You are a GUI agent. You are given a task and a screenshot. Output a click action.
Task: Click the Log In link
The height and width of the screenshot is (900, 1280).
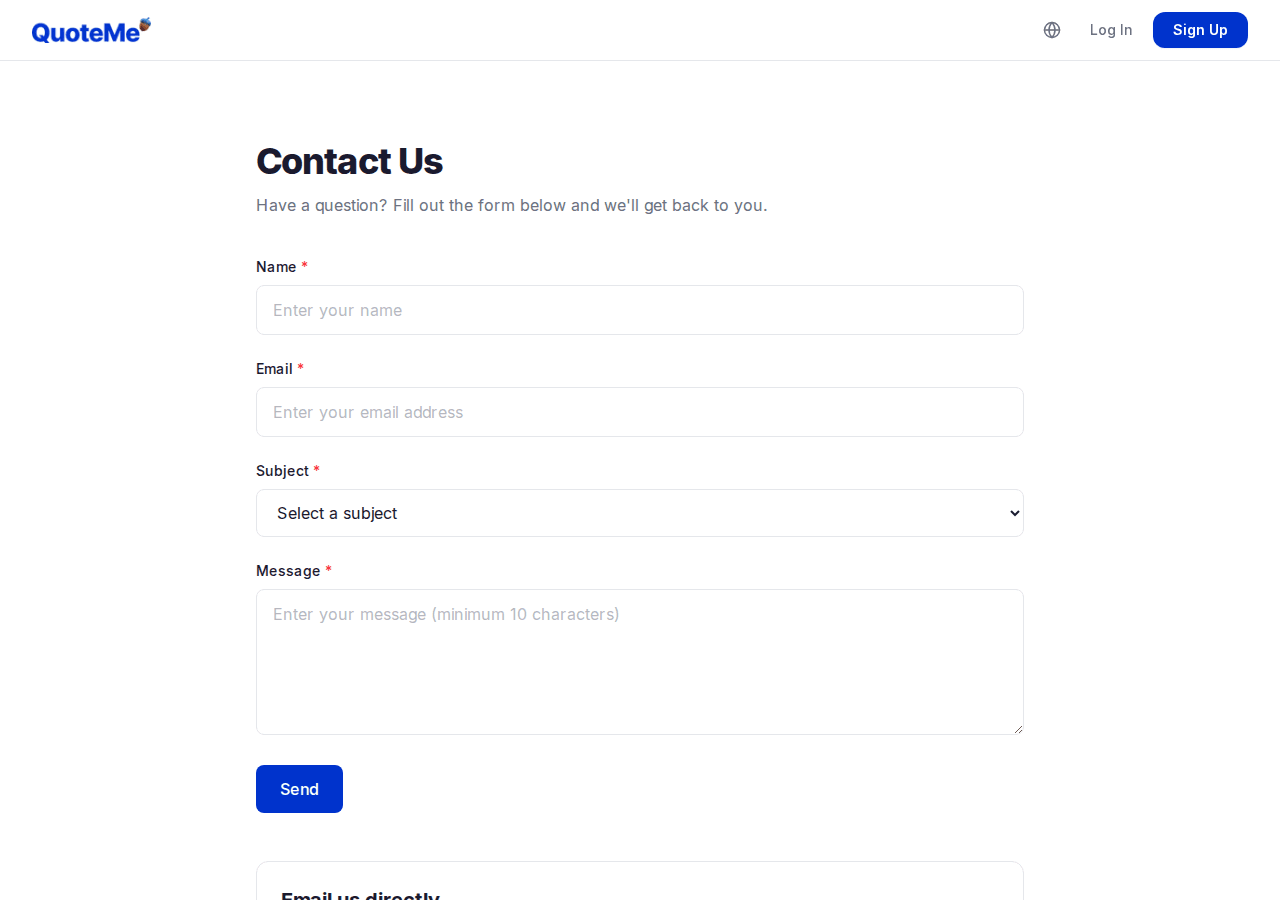click(1110, 29)
